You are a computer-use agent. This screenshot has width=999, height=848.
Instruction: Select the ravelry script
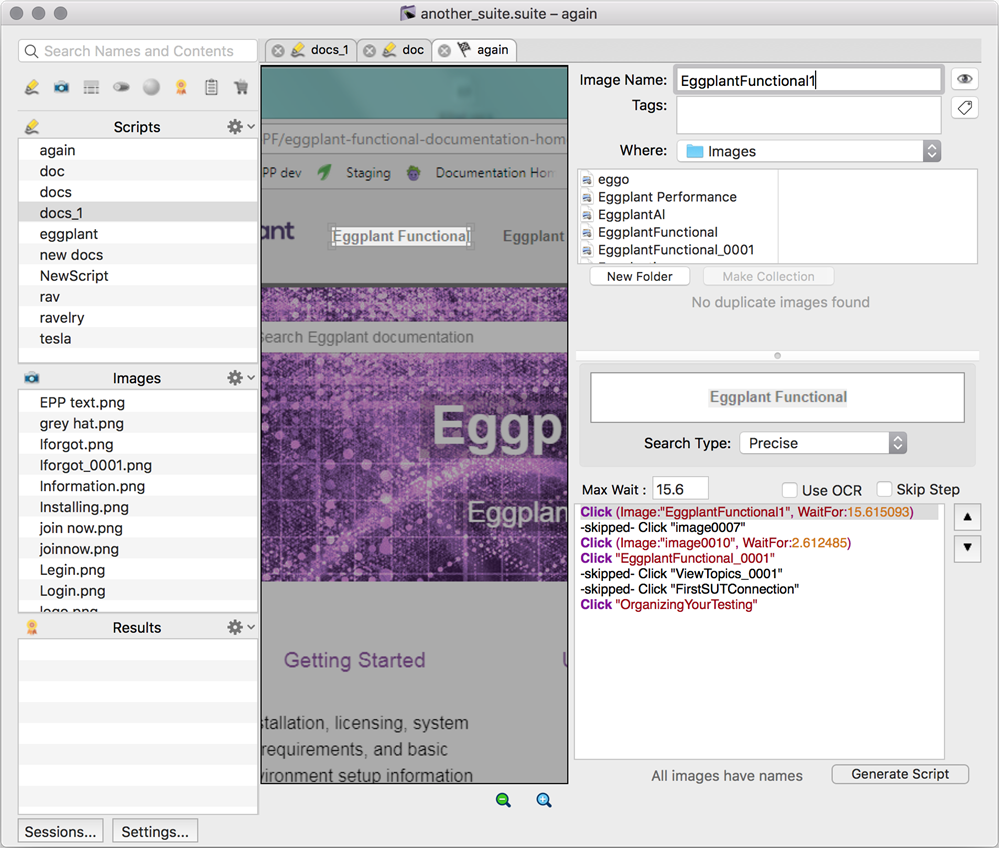click(138, 317)
